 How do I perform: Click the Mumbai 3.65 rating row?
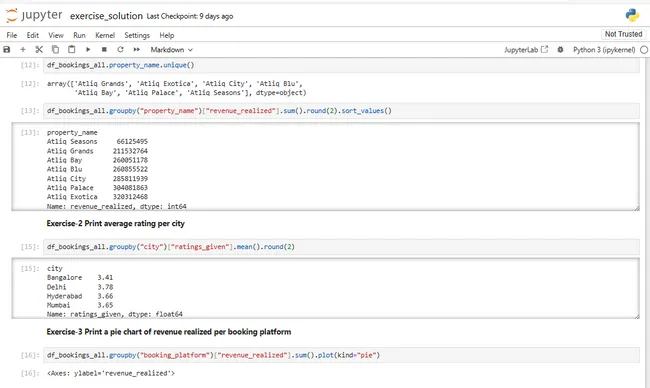point(80,305)
